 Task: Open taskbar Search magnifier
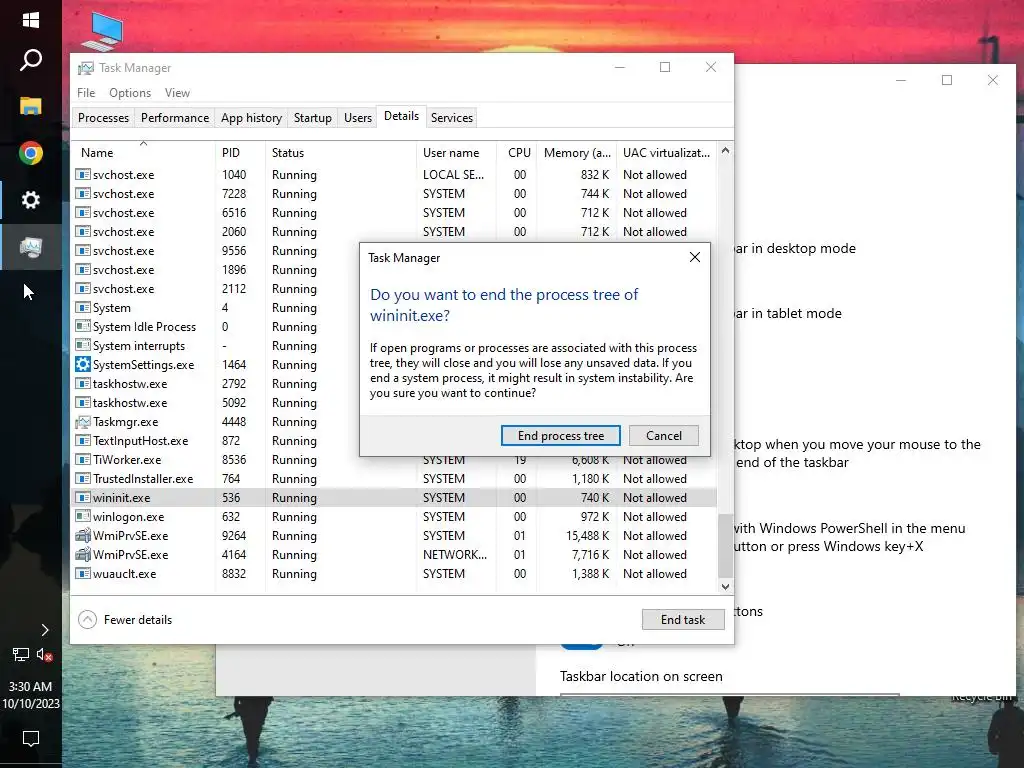click(x=31, y=60)
